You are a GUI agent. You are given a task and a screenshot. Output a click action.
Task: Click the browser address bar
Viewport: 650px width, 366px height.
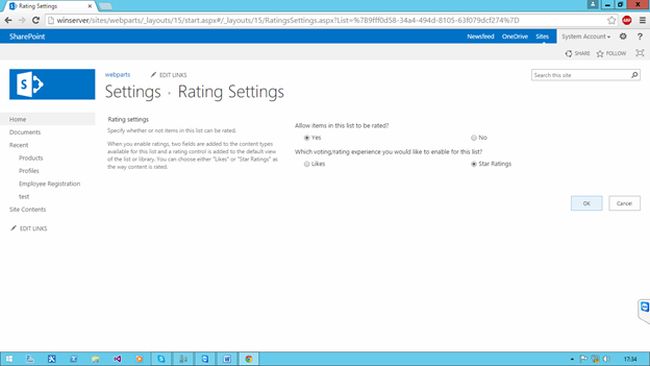coord(325,20)
